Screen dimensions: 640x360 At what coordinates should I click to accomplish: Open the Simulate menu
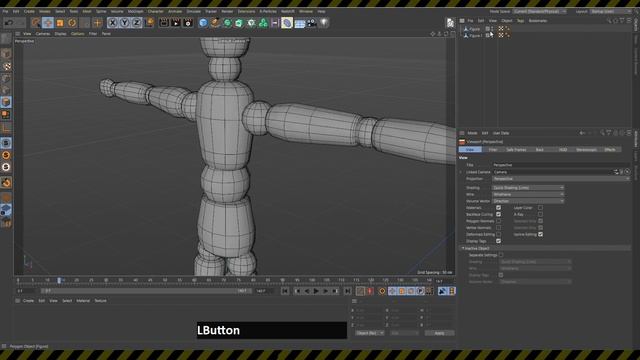tap(194, 11)
